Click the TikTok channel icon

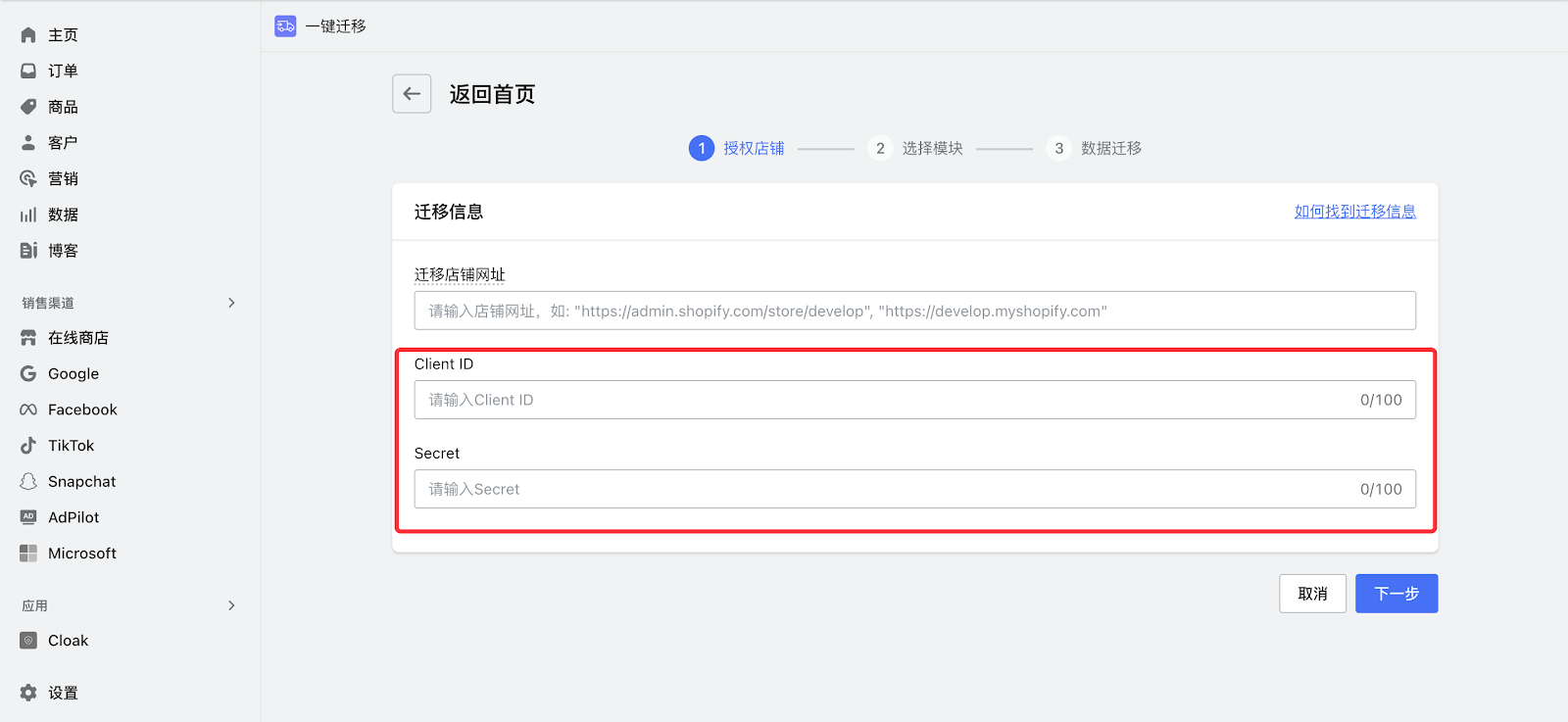point(28,446)
